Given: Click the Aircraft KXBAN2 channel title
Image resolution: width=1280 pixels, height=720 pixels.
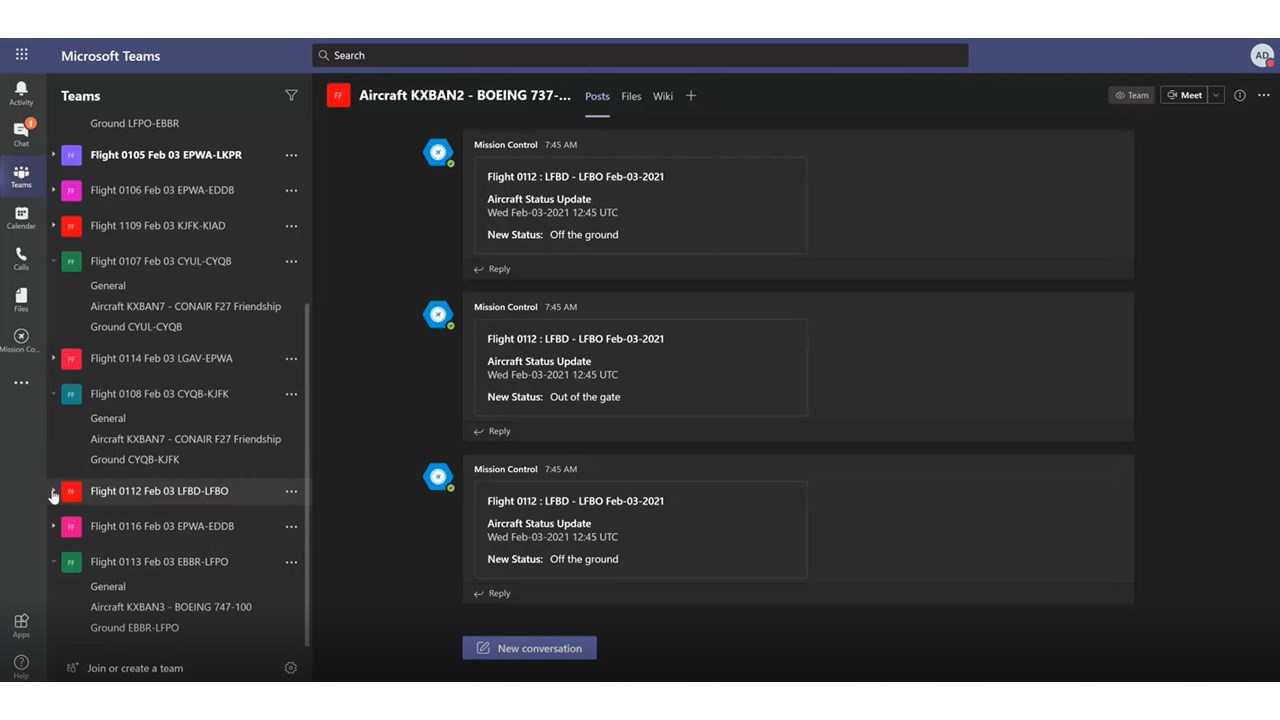Looking at the screenshot, I should tap(465, 96).
